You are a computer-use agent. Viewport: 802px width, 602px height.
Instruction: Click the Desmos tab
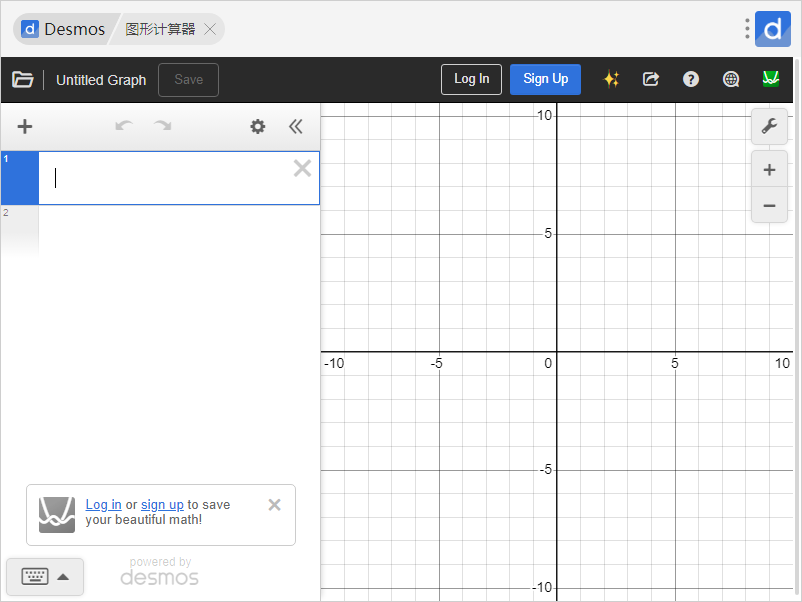[x=64, y=29]
